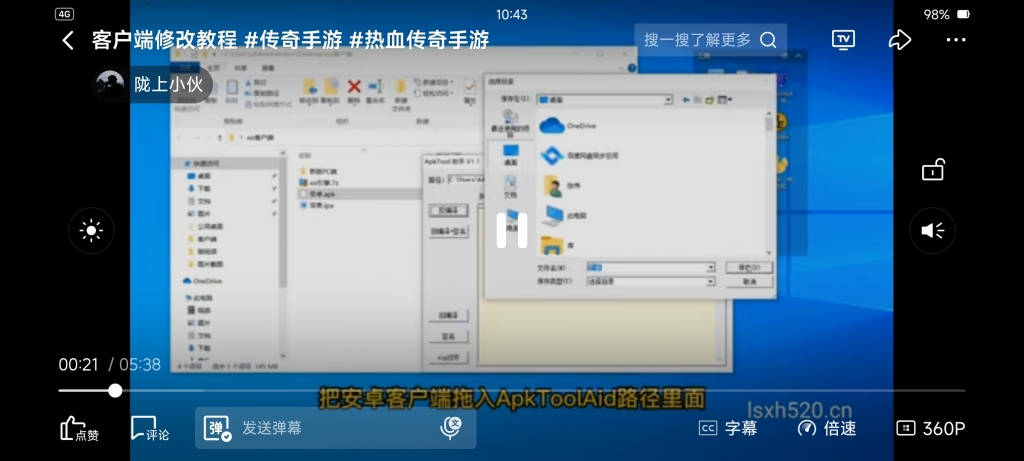1024x461 pixels.
Task: Switch to 共享 tab in Explorer ribbon
Action: coord(241,68)
